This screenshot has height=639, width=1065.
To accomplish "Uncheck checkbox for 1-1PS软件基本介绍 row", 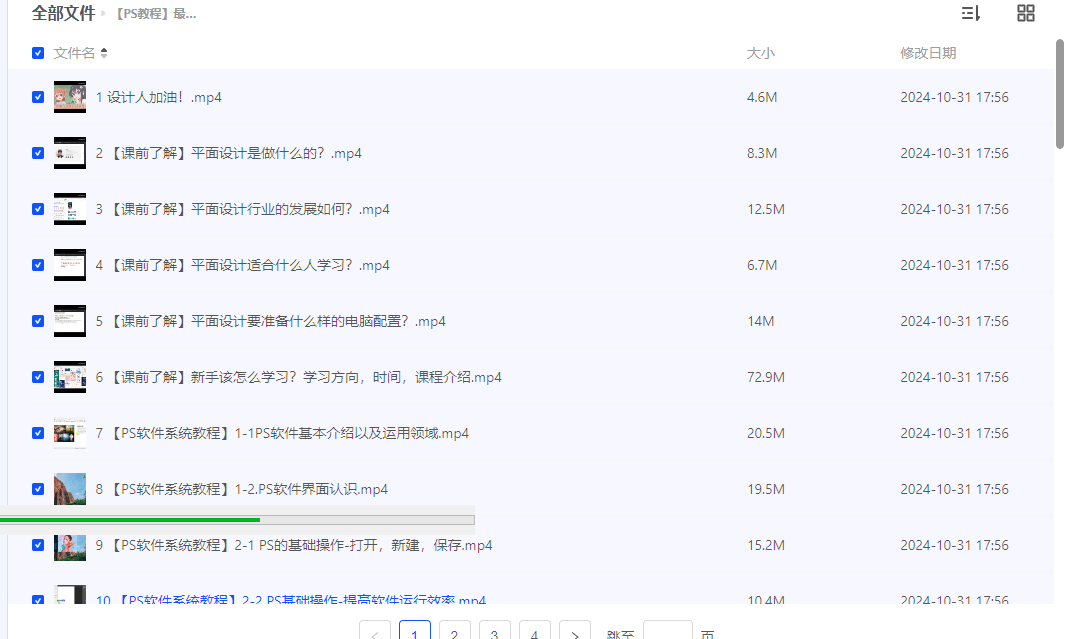I will click(x=38, y=433).
